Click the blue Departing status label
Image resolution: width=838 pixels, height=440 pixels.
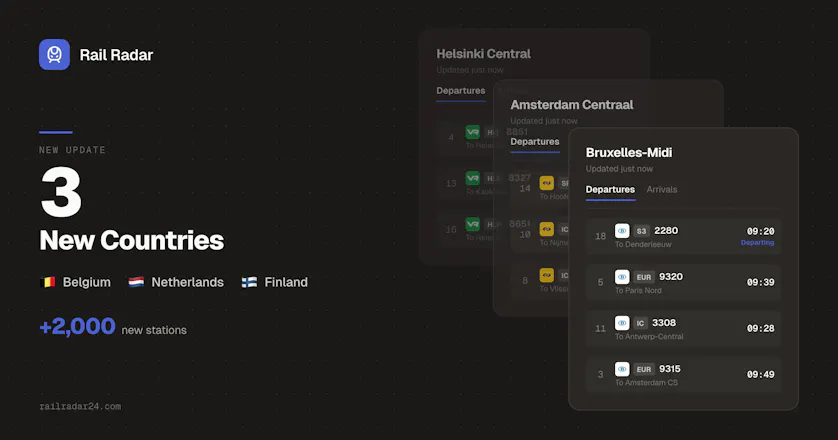(757, 243)
